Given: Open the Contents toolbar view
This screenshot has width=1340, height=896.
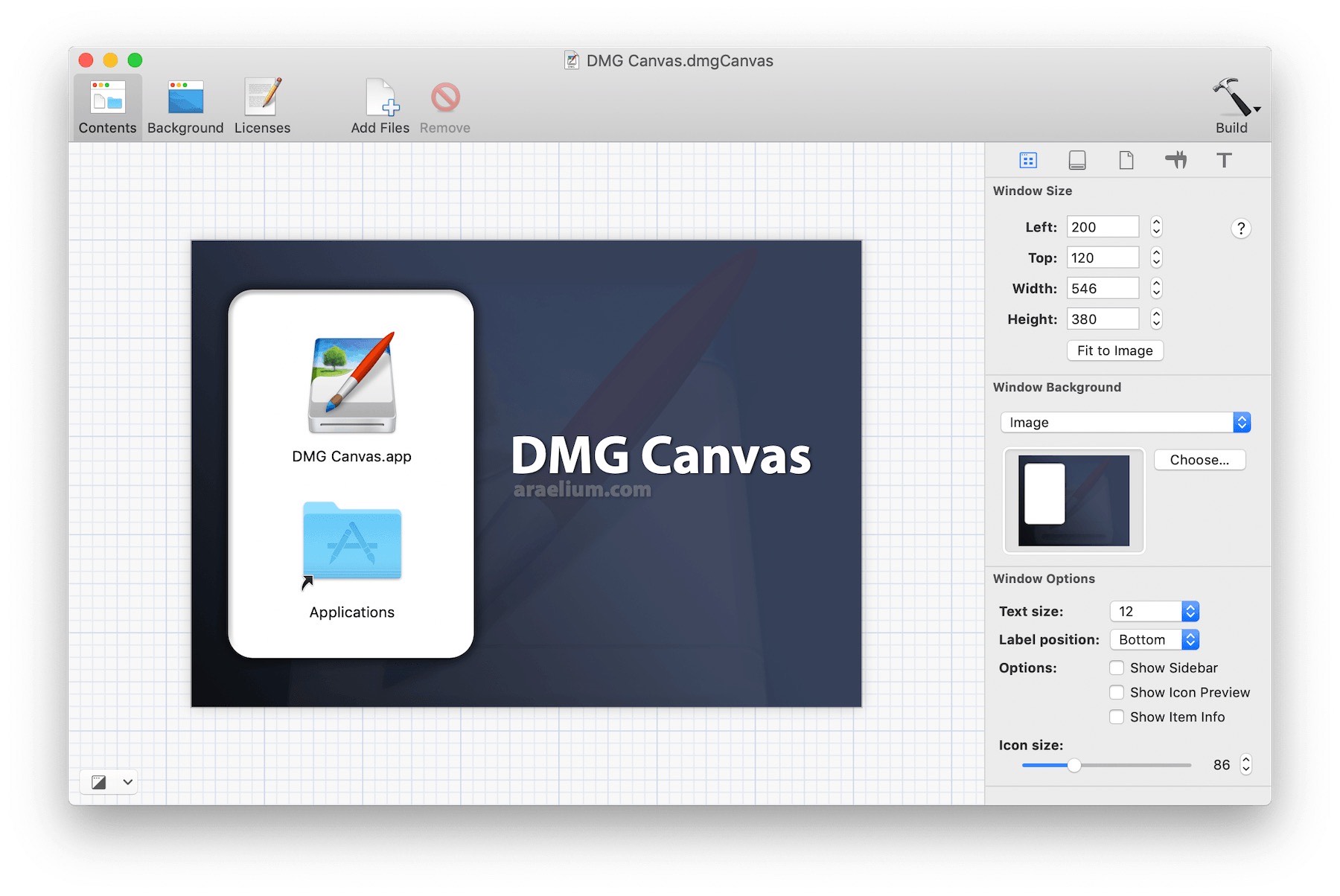Looking at the screenshot, I should pyautogui.click(x=107, y=108).
